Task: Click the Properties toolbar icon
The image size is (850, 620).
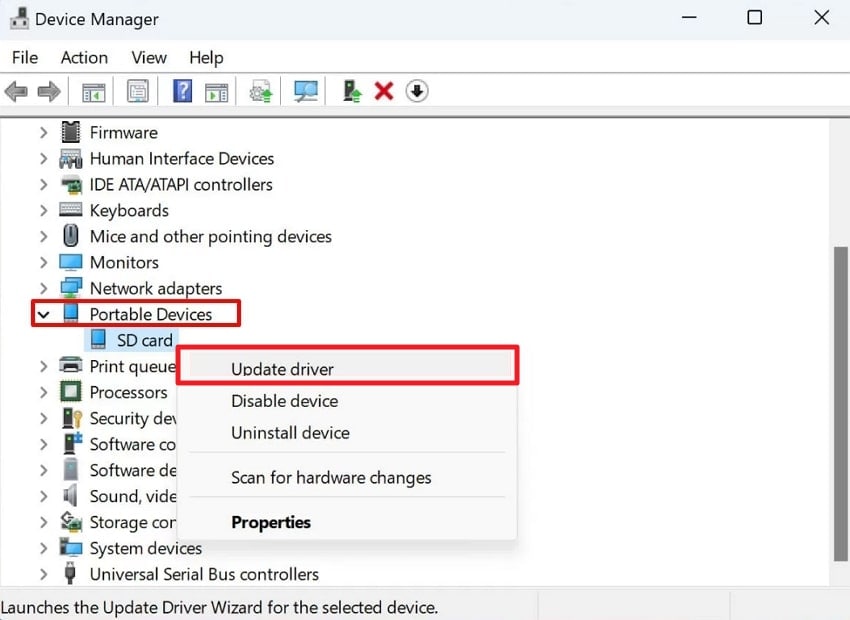Action: [x=137, y=91]
